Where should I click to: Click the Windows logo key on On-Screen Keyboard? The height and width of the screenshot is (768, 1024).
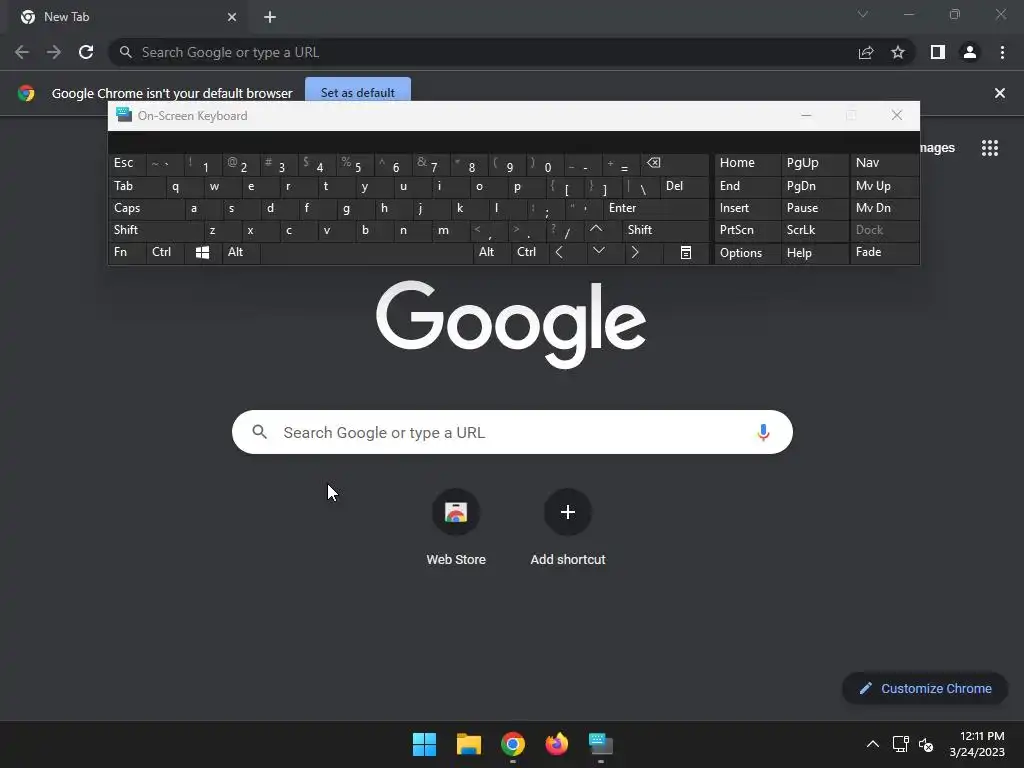click(x=202, y=252)
